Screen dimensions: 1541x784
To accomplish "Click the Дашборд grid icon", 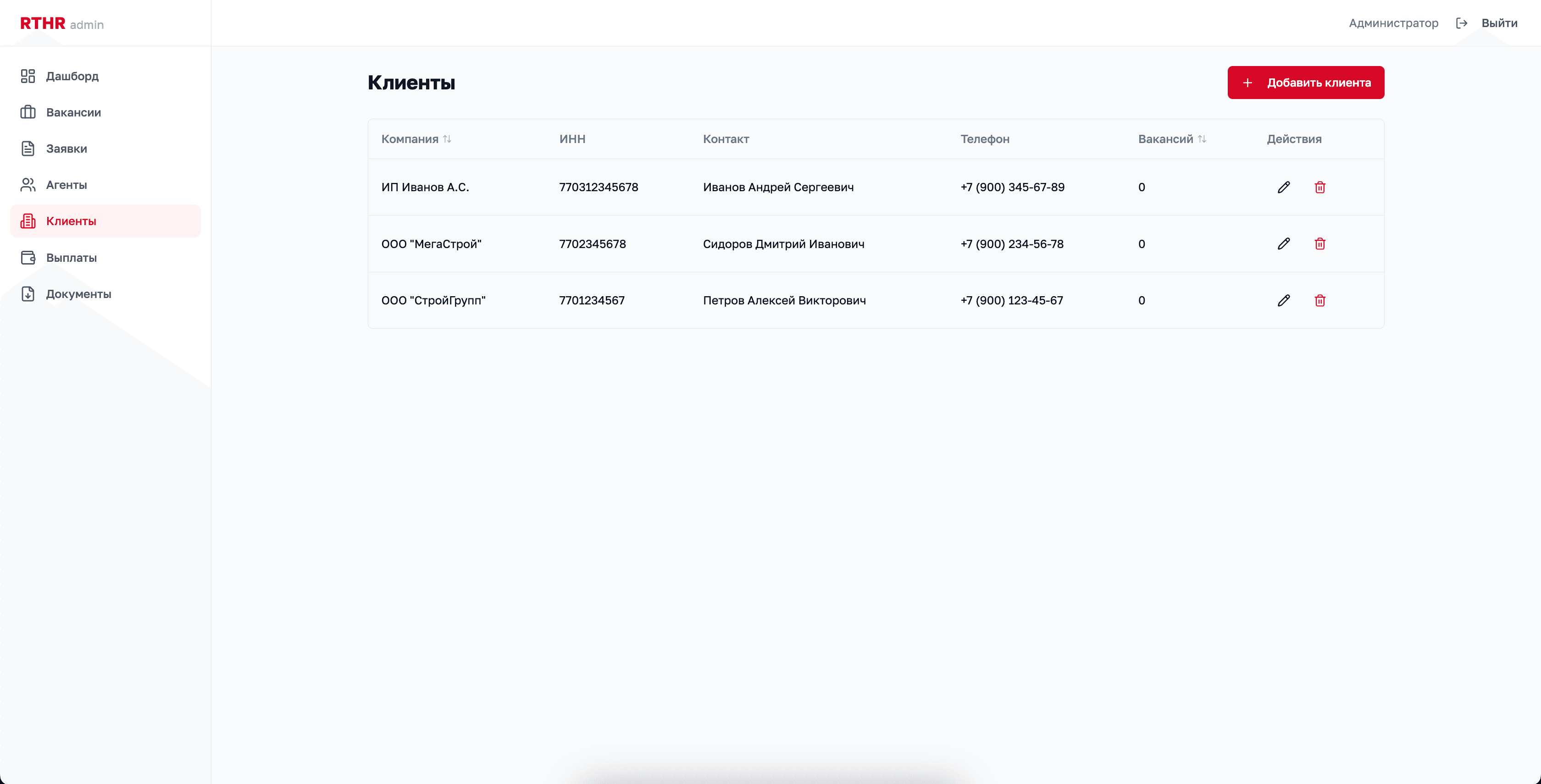I will (28, 76).
